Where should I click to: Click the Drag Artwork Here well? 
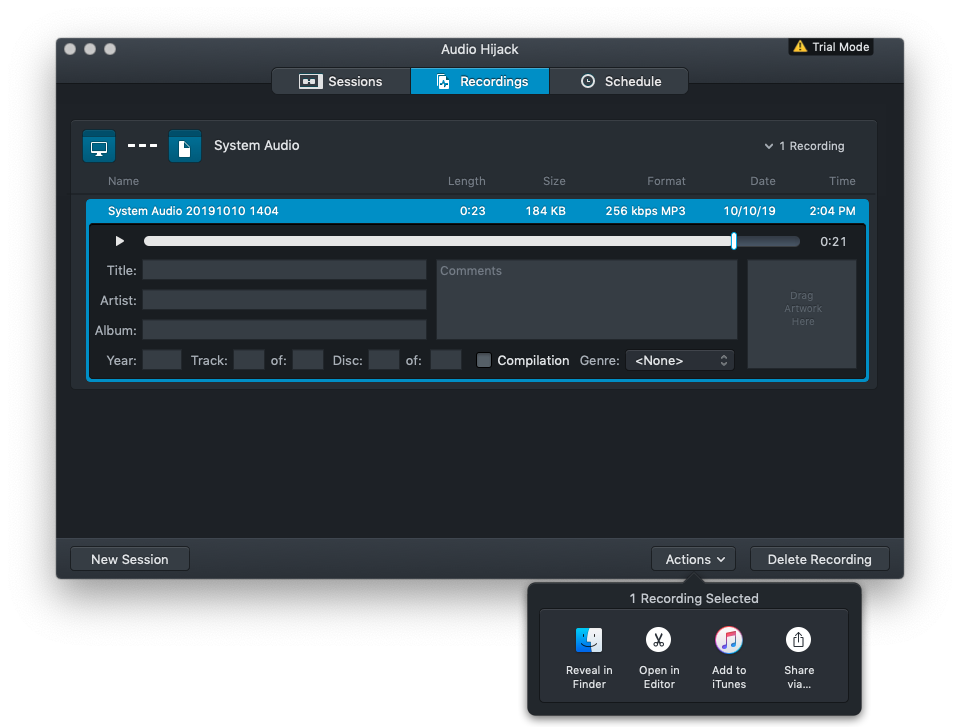[801, 314]
